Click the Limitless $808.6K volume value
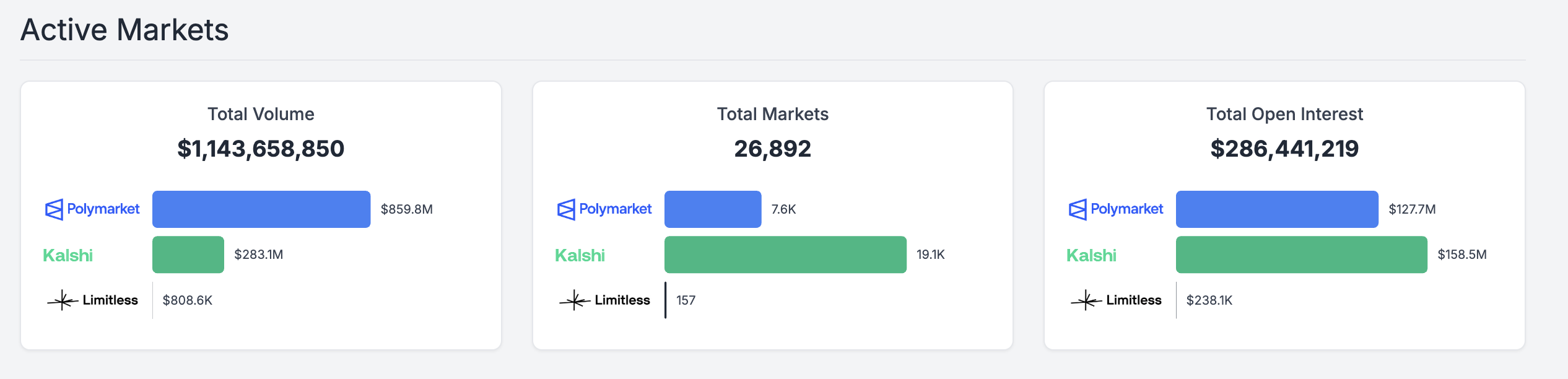The height and width of the screenshot is (379, 1568). point(187,300)
